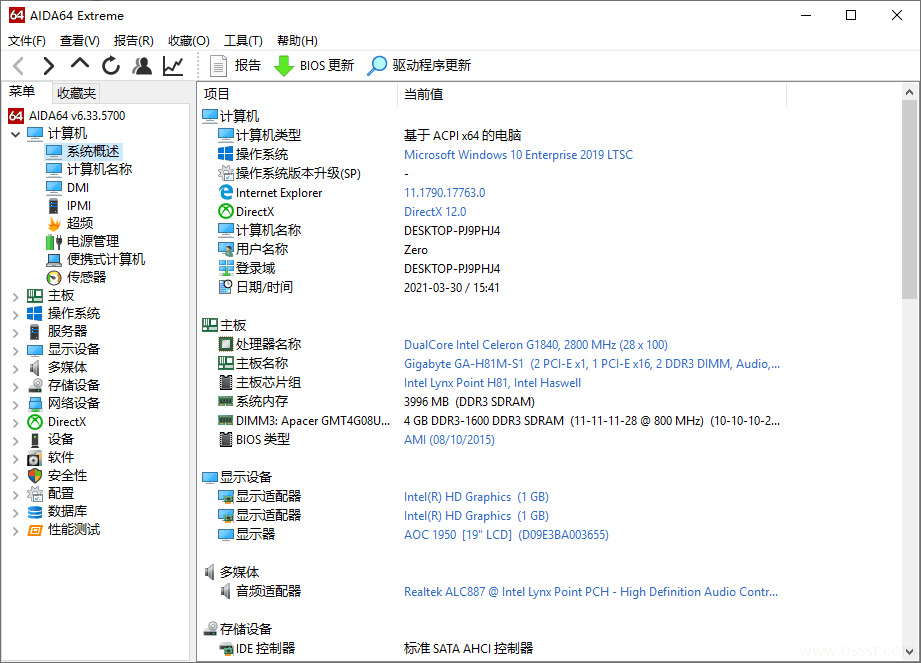The image size is (921, 663).
Task: Switch to the 菜单 tab
Action: tap(22, 92)
